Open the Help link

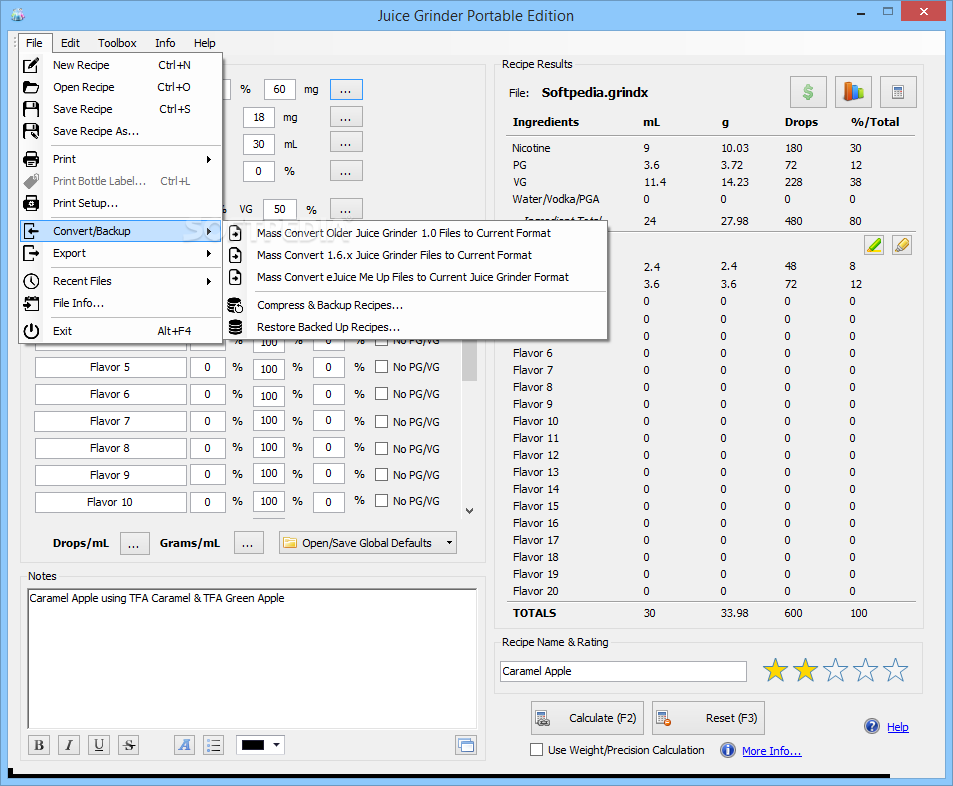click(898, 727)
